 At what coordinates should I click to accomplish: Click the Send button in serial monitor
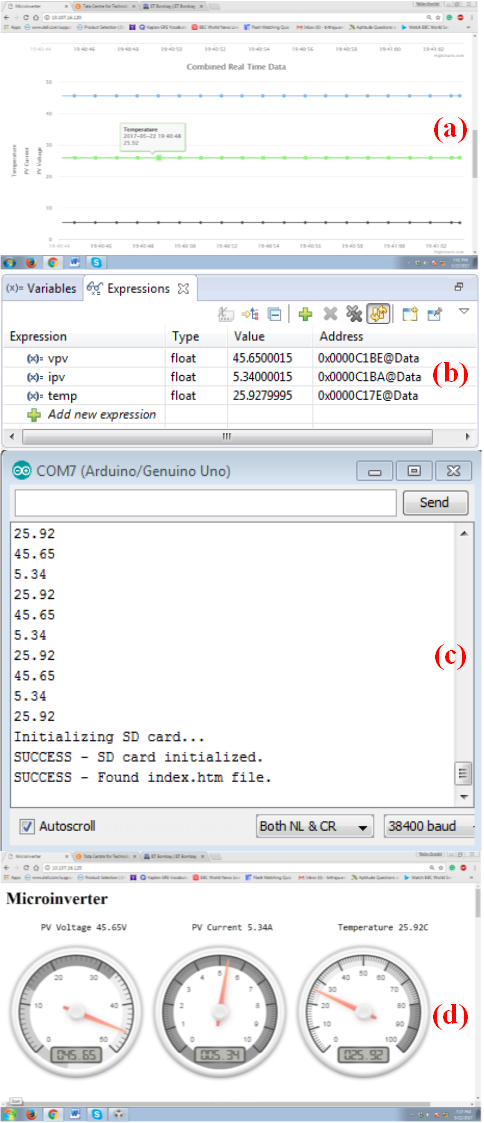[435, 503]
